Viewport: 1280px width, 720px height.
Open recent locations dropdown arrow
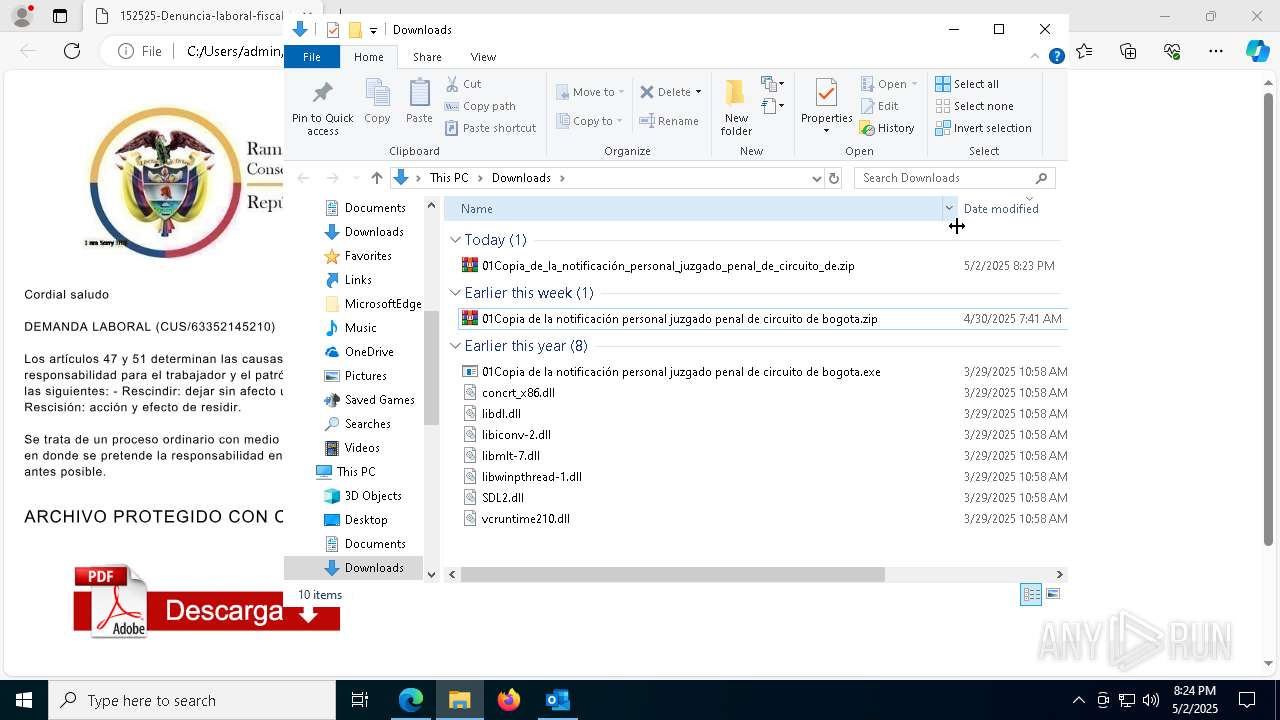355,178
